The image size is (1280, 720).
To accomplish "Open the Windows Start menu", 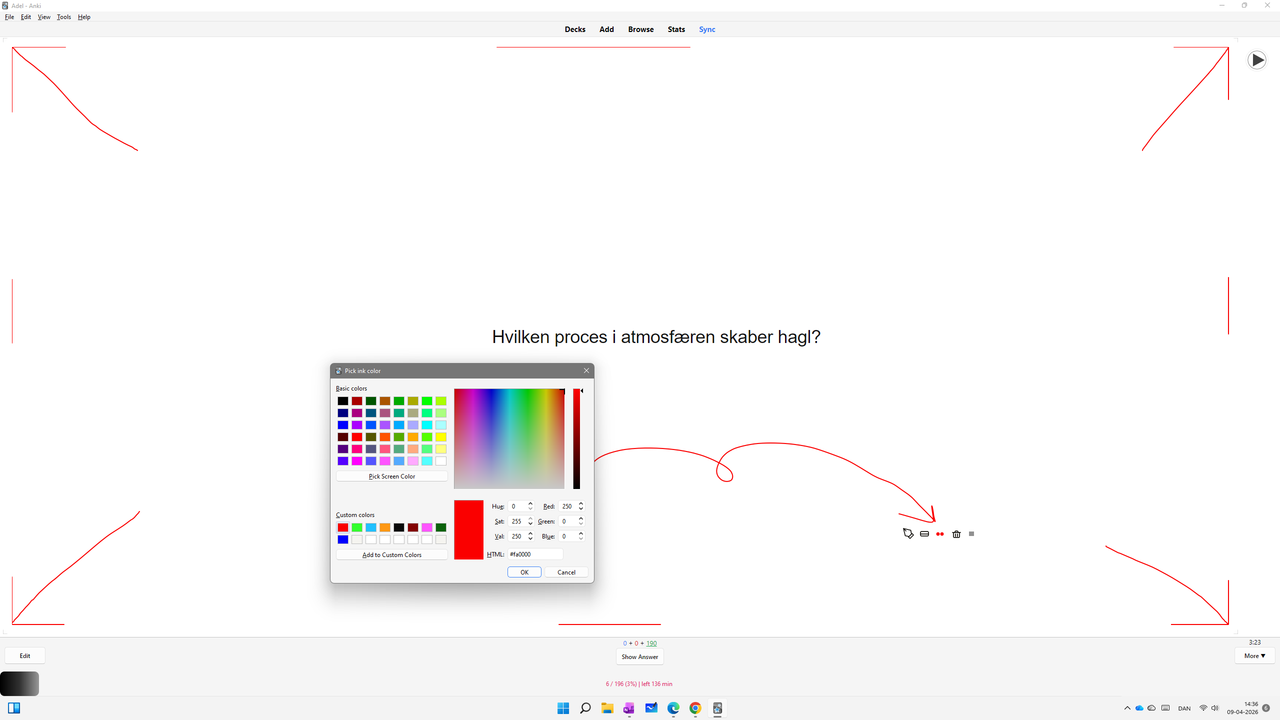I will (563, 708).
